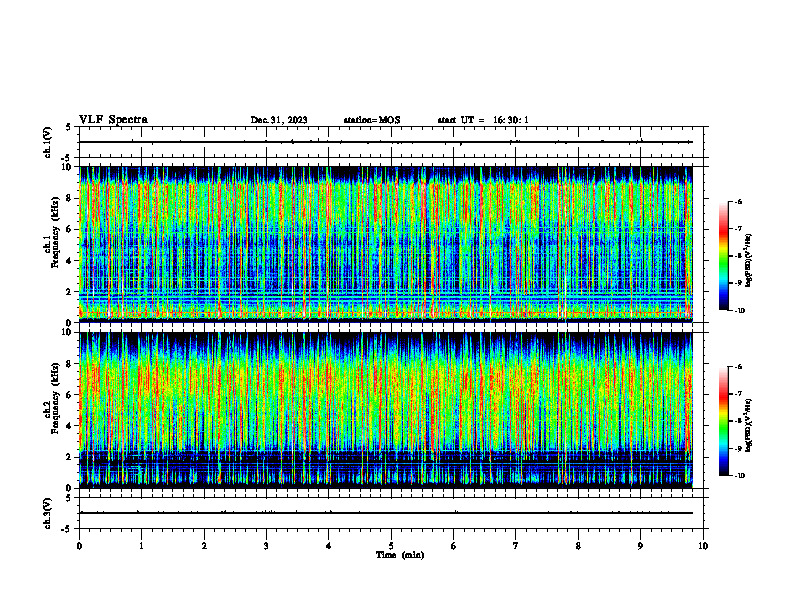Click time axis tick label "4"
Screen dimensions: 792x612
pos(329,546)
